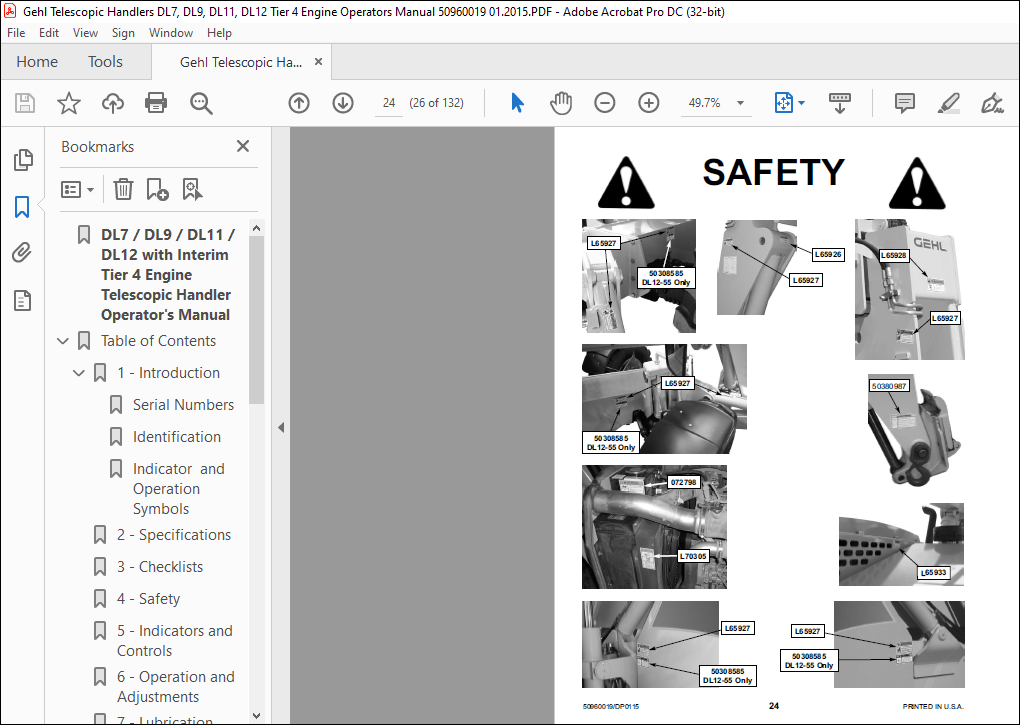
Task: Open the Window menu
Action: 170,33
